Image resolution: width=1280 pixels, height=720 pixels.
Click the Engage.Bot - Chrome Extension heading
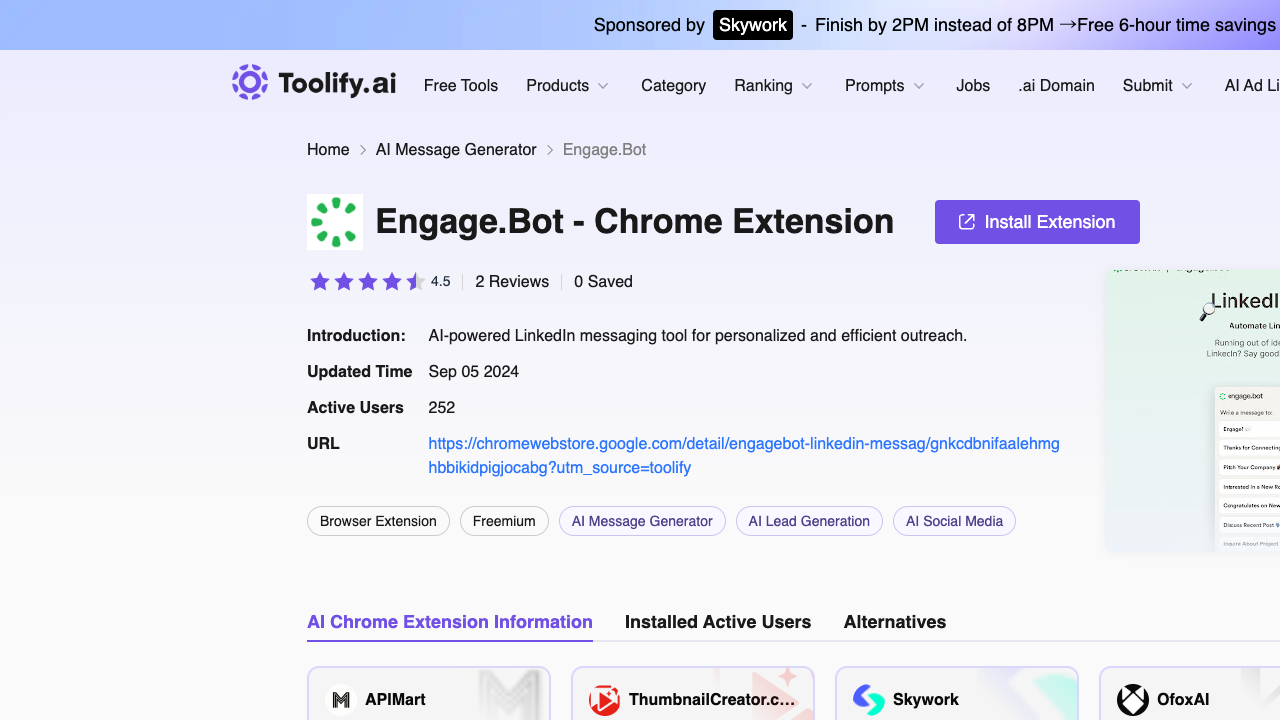[635, 222]
